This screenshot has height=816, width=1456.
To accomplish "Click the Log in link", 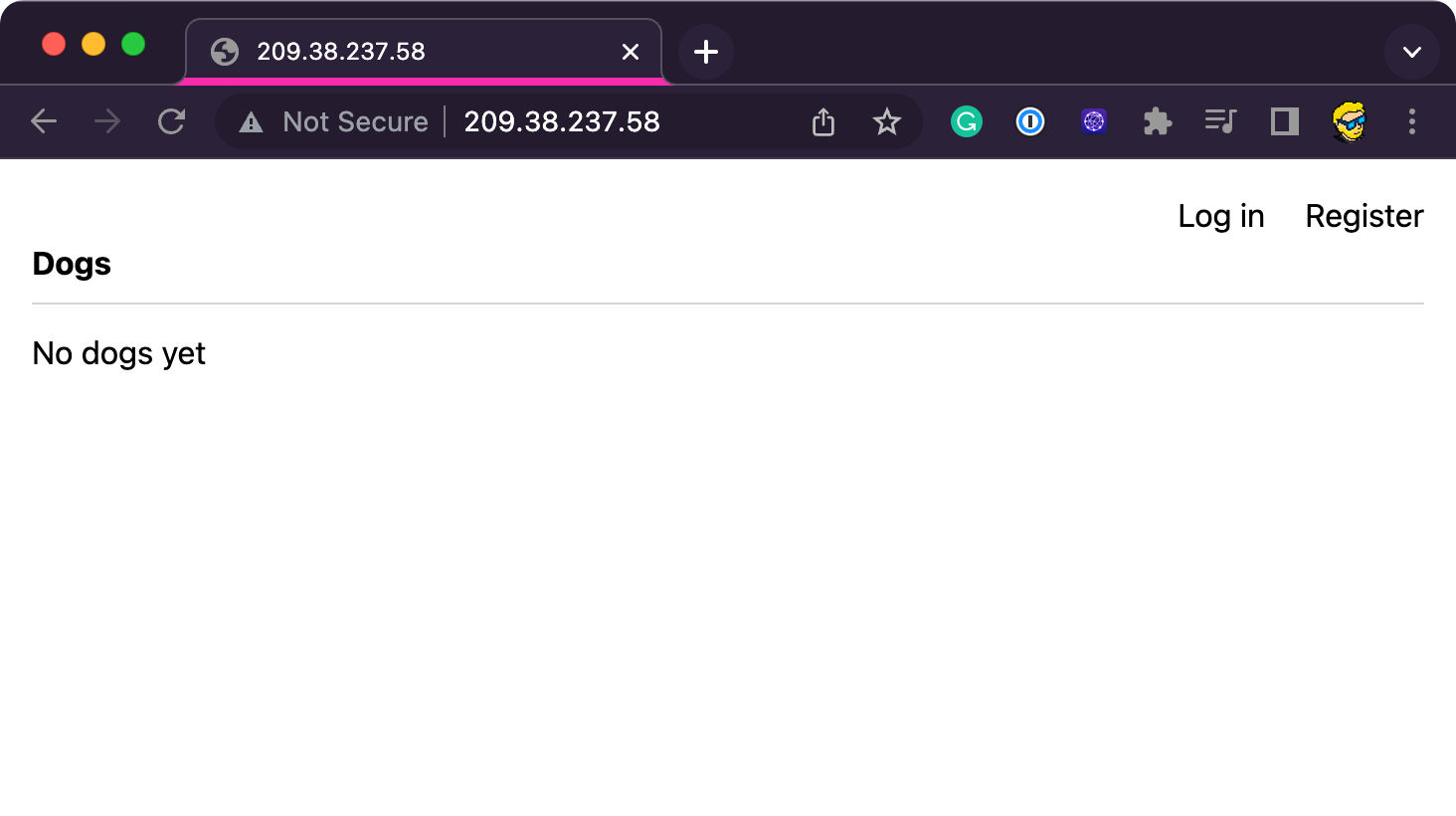I will (x=1220, y=216).
